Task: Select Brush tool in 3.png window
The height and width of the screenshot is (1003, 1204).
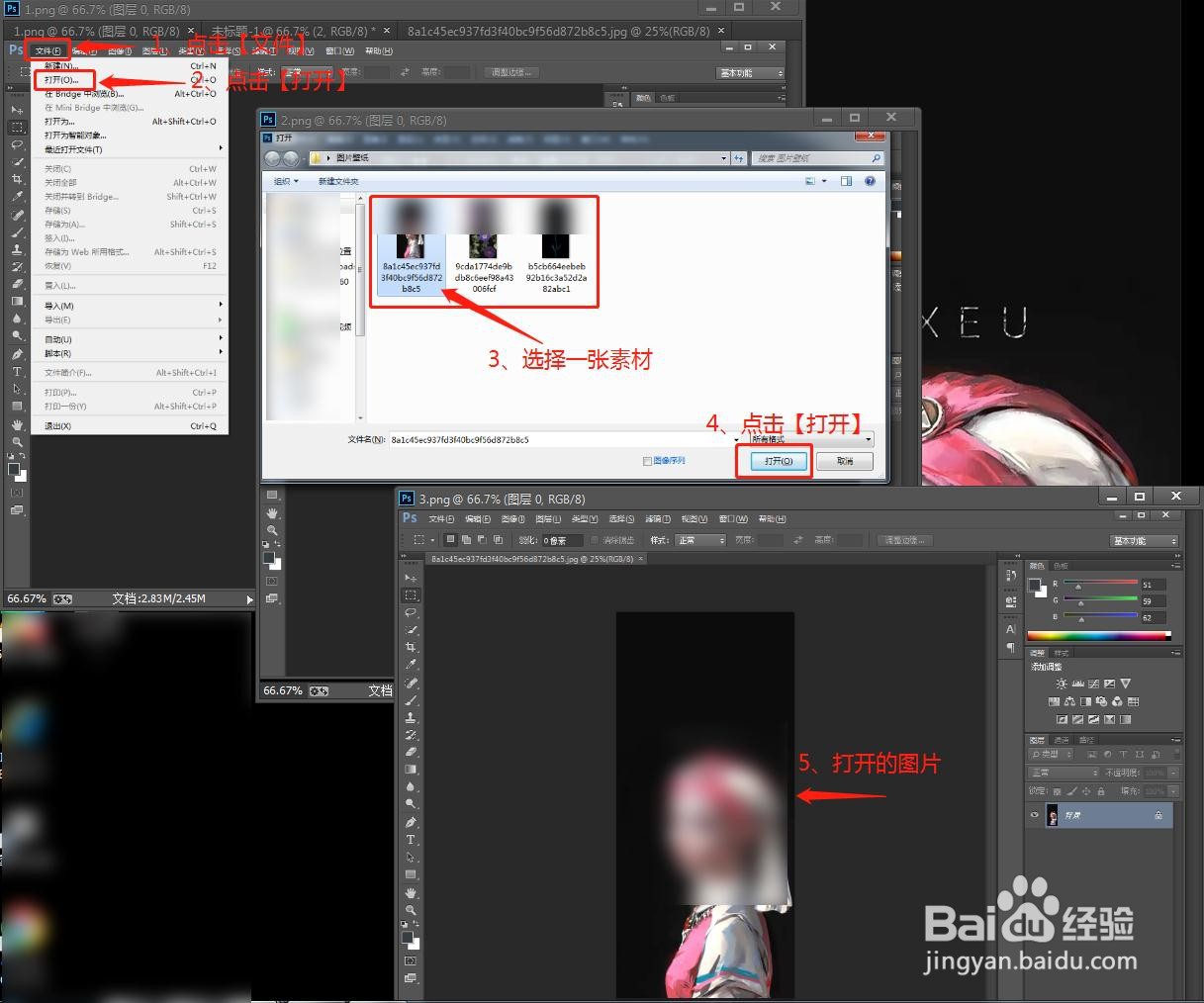Action: 411,699
